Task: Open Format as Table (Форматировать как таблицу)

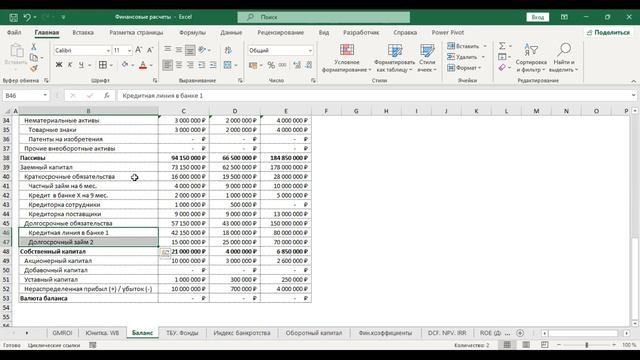Action: 394,58
